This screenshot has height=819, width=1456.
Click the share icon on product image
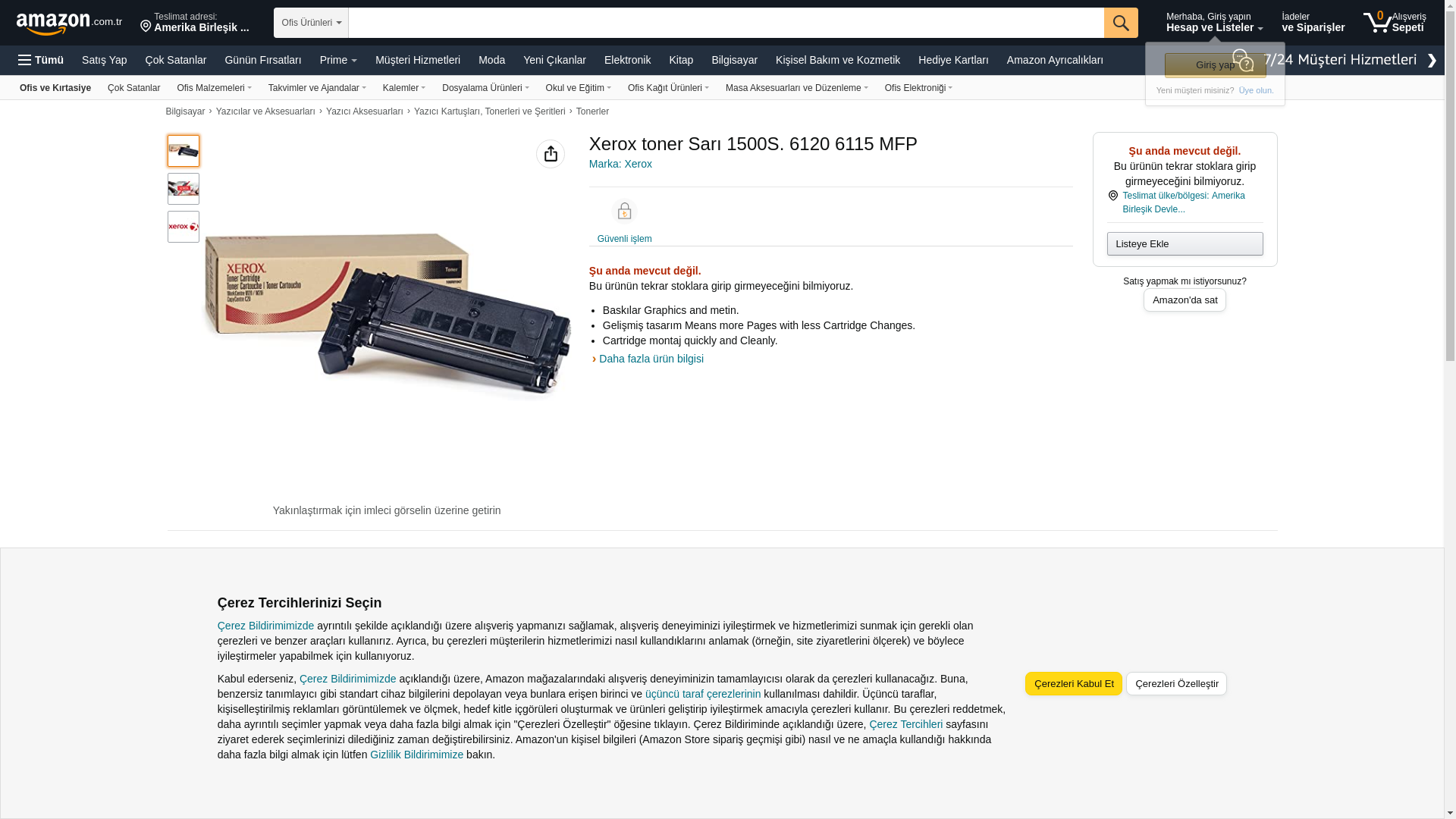click(x=551, y=154)
